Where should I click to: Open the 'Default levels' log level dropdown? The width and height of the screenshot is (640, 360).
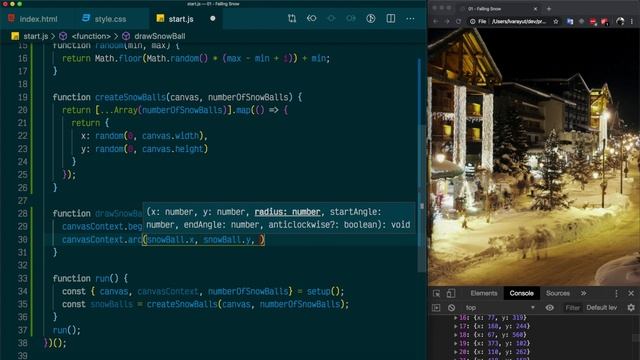coord(602,308)
